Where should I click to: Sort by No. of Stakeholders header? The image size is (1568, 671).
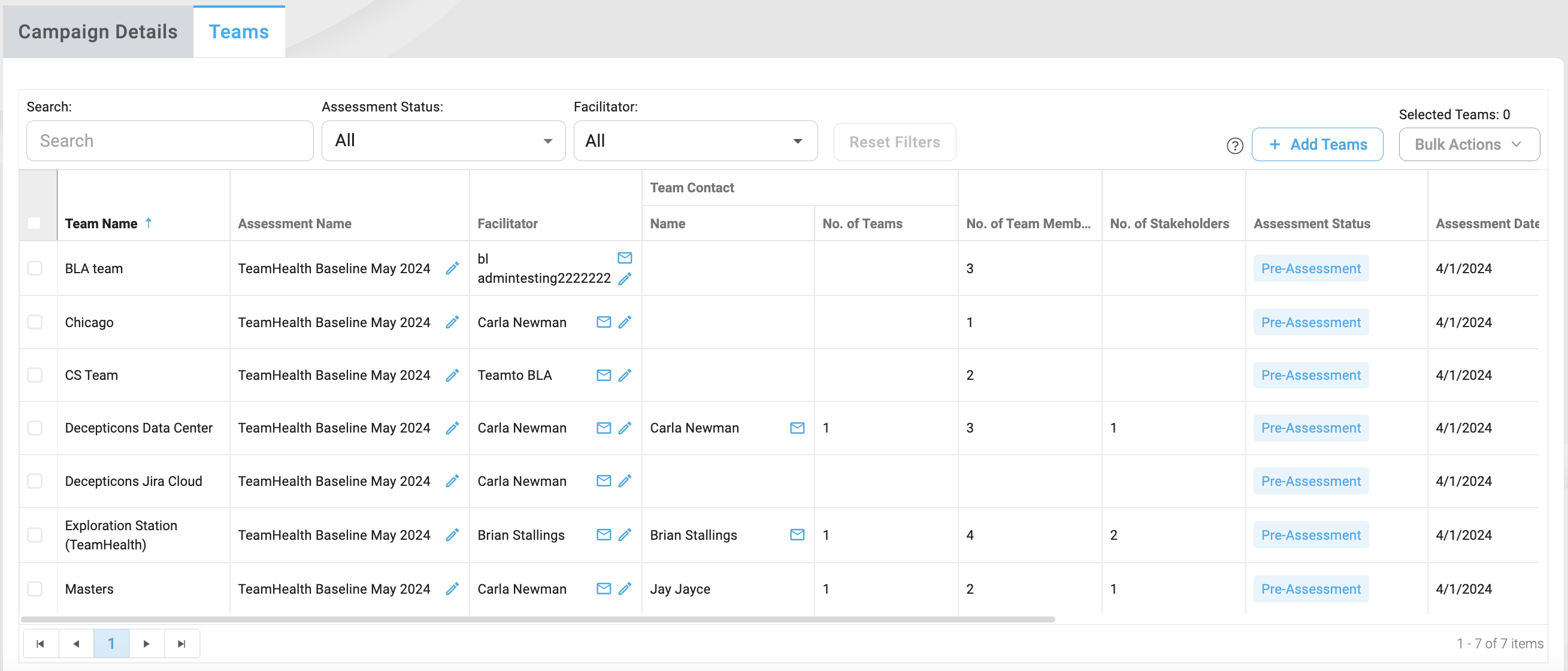coord(1169,223)
